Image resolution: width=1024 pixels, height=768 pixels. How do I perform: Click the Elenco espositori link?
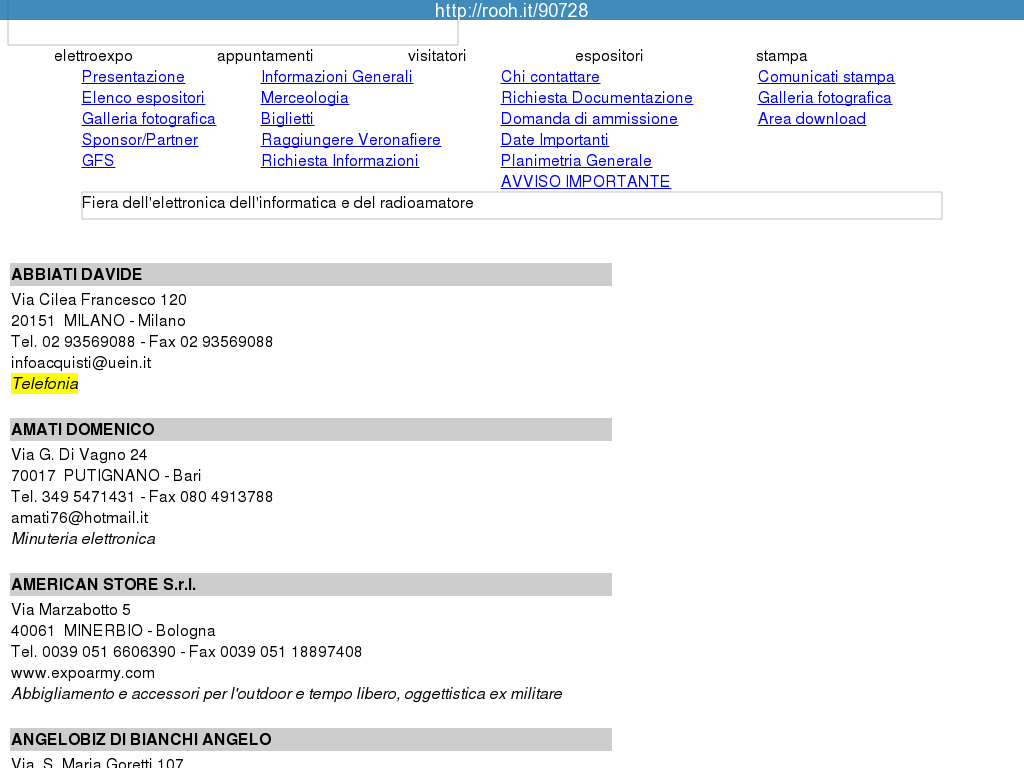pyautogui.click(x=143, y=98)
